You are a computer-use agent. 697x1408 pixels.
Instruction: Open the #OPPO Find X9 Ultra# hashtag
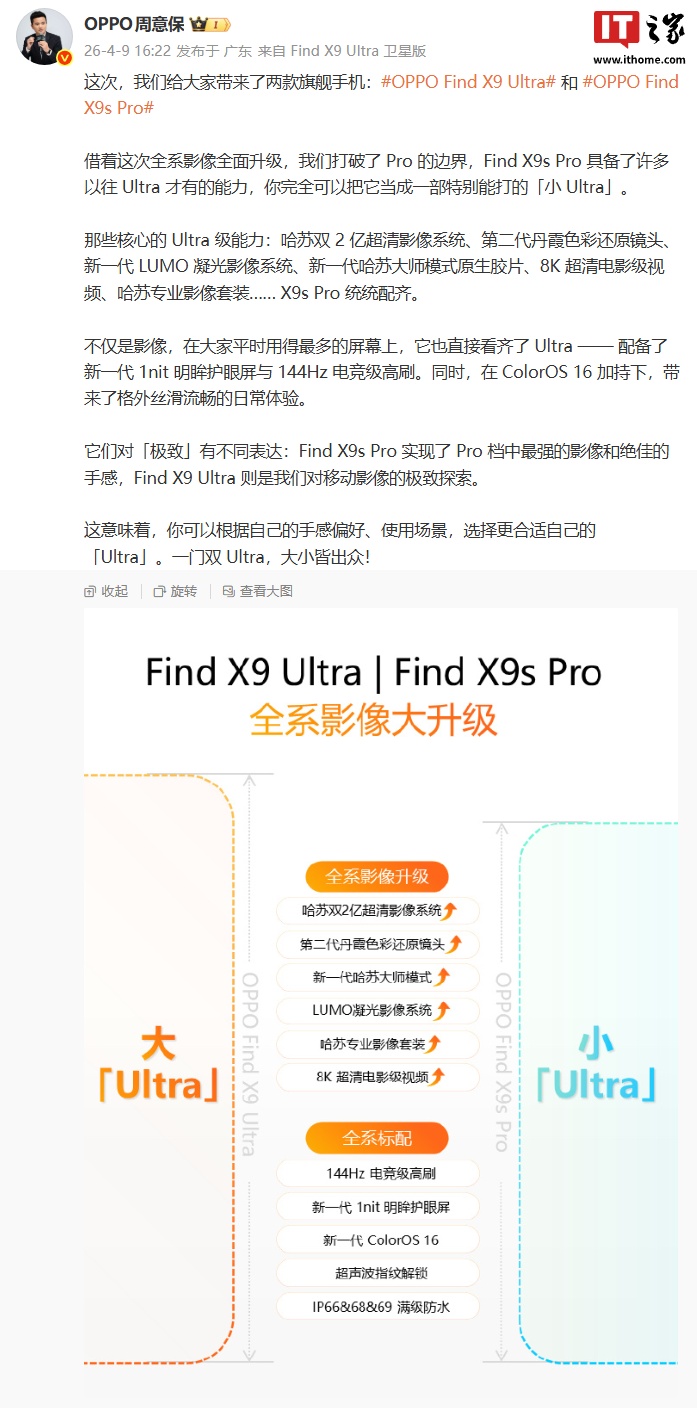tap(468, 82)
